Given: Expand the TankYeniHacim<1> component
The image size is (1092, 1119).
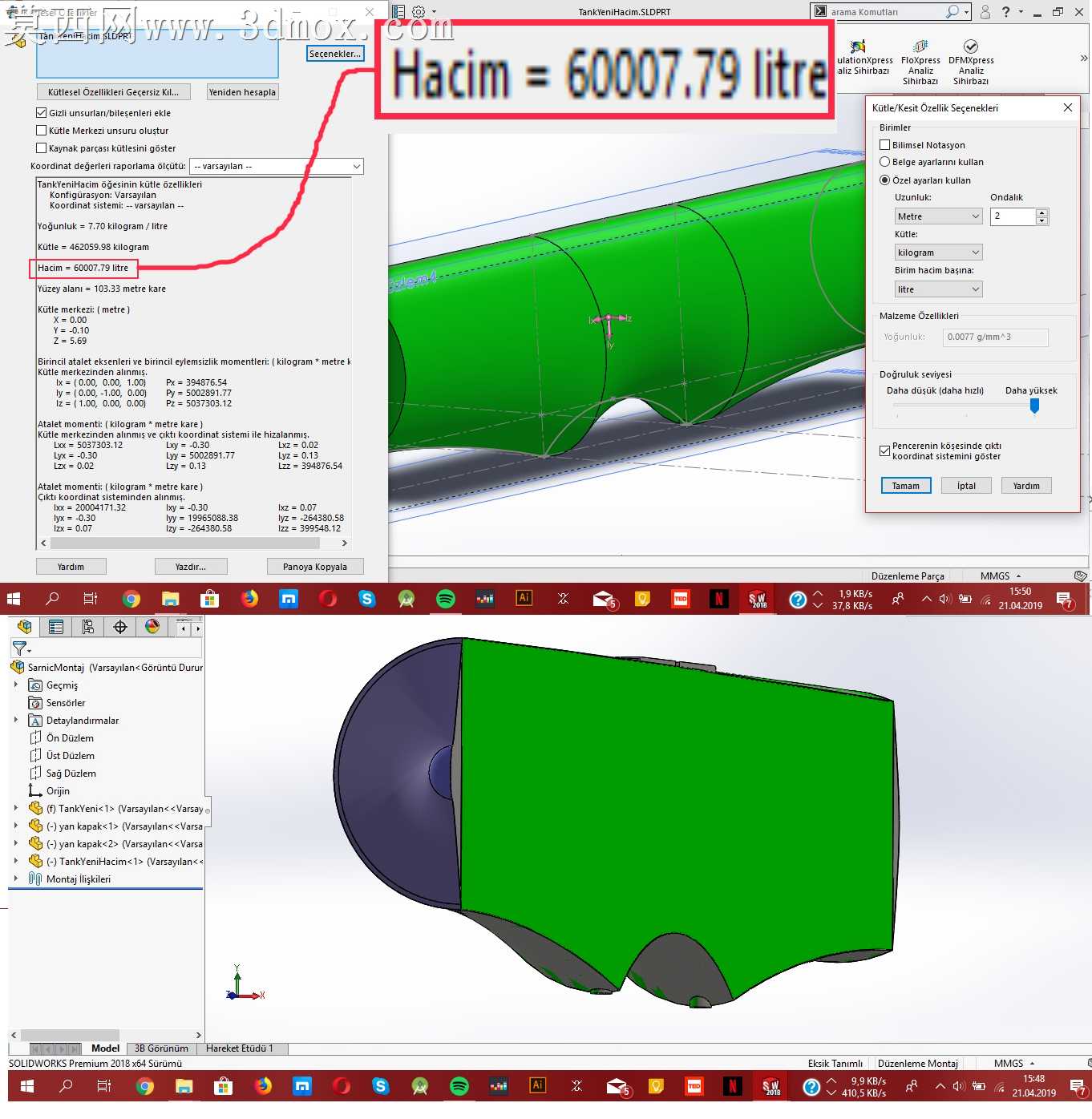Looking at the screenshot, I should (x=16, y=862).
